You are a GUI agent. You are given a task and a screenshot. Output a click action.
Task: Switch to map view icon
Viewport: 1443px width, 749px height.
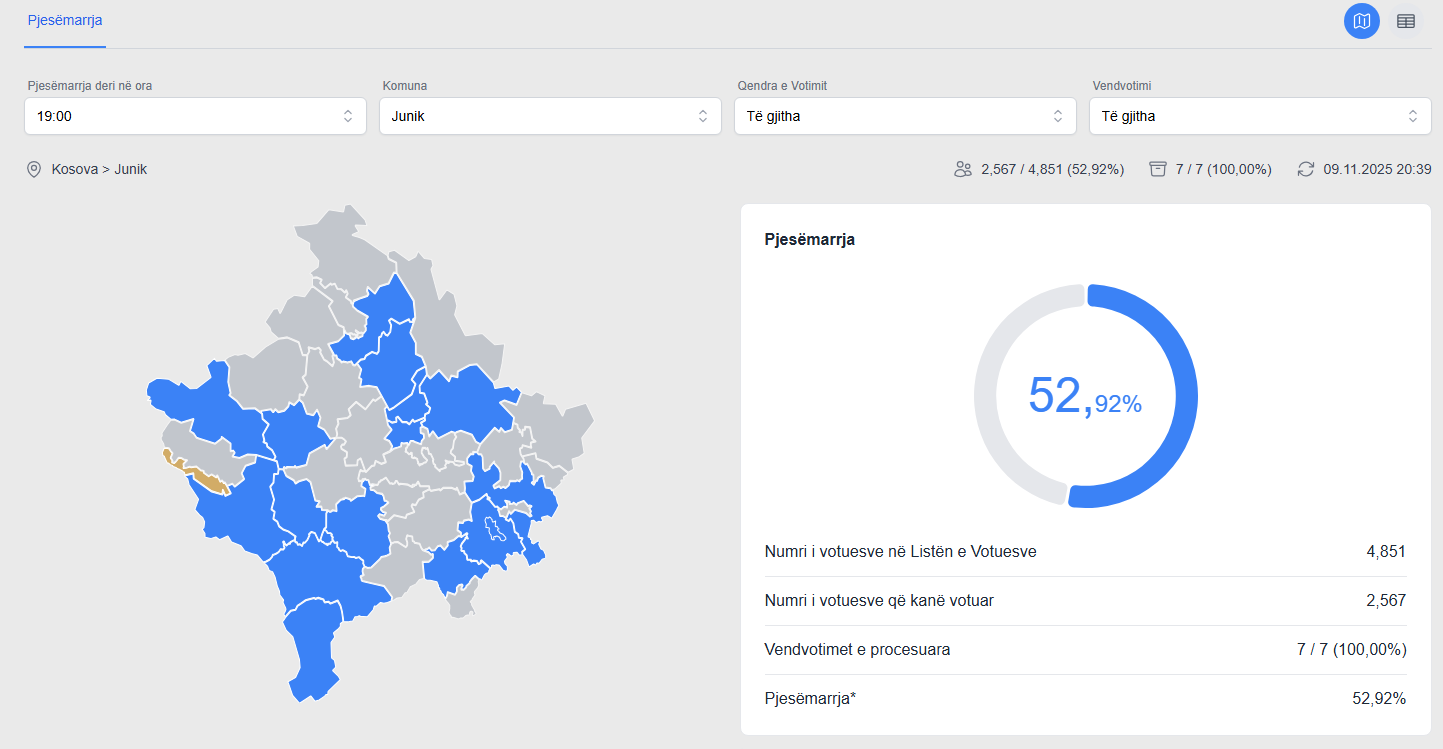pyautogui.click(x=1361, y=21)
